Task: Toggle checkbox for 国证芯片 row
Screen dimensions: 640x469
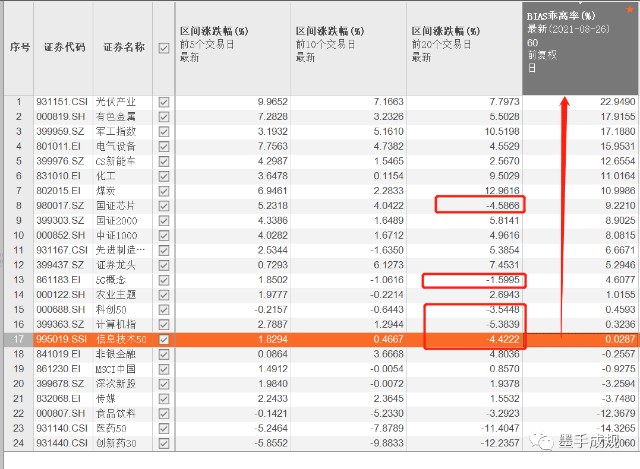Action: point(164,206)
